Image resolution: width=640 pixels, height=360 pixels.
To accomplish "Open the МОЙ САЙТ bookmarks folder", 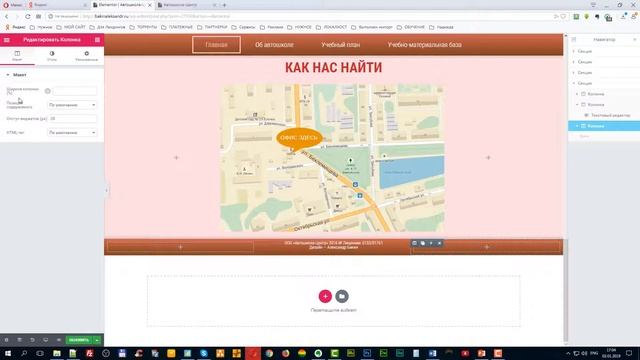I will [x=71, y=27].
